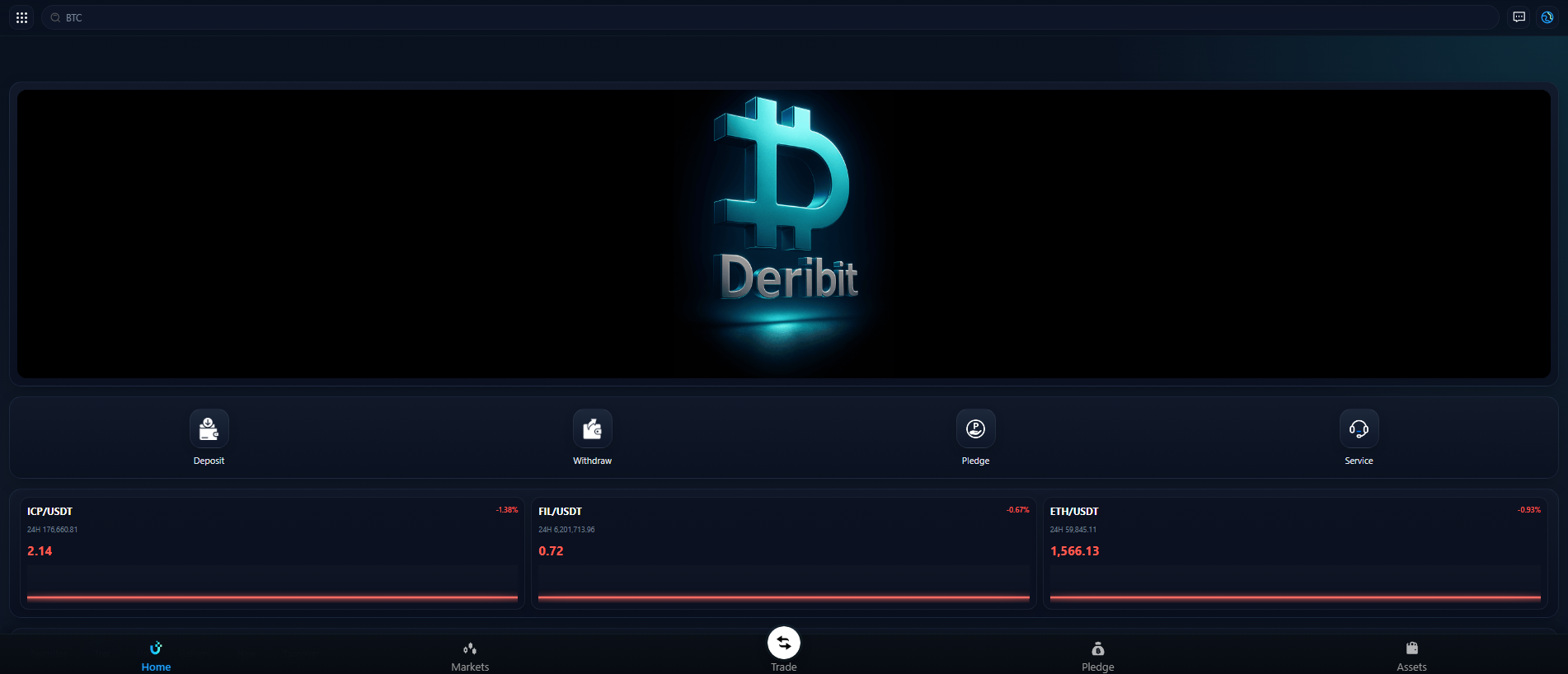
Task: Click the Assets icon in bottom bar
Action: (1412, 648)
